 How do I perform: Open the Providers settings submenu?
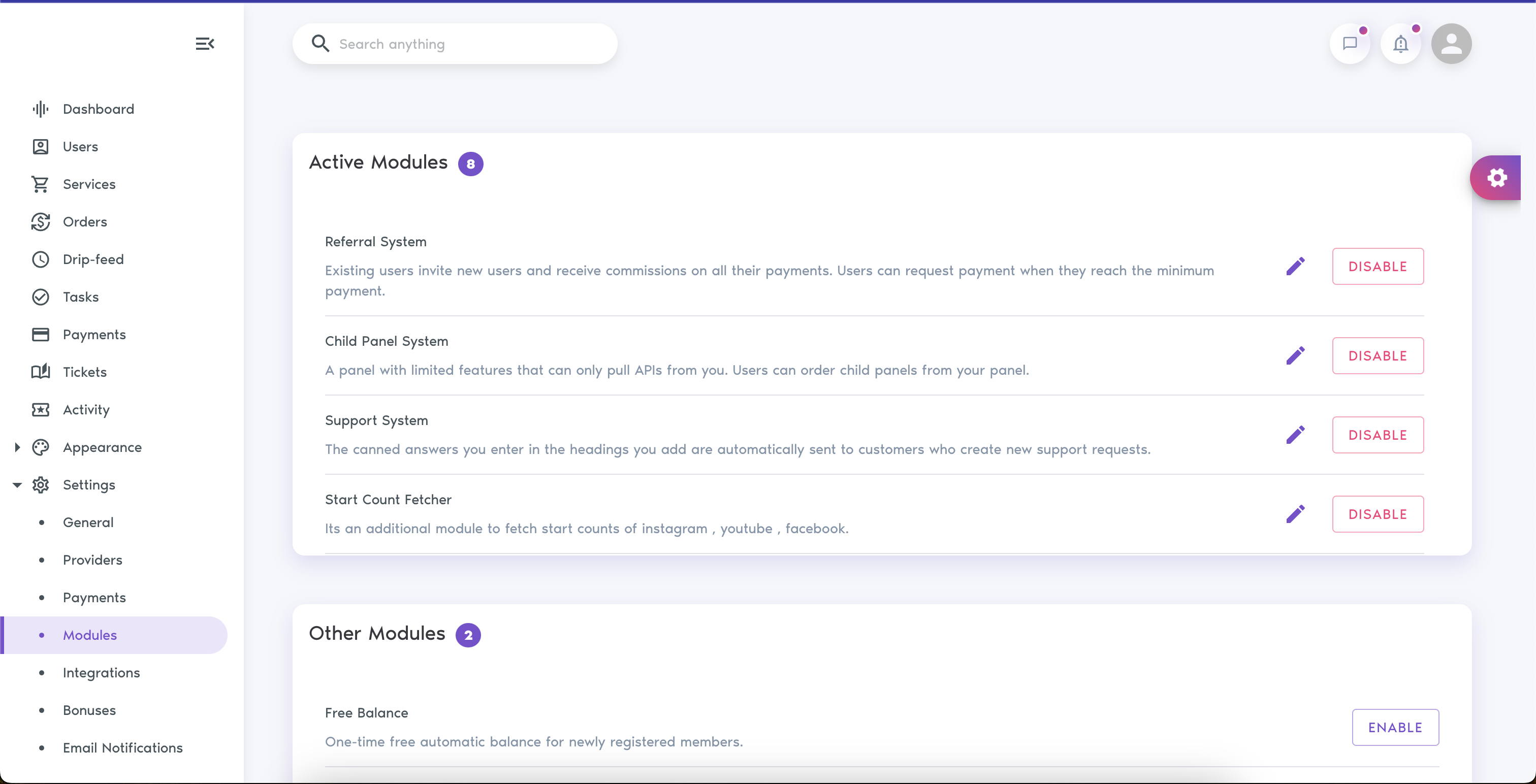92,560
